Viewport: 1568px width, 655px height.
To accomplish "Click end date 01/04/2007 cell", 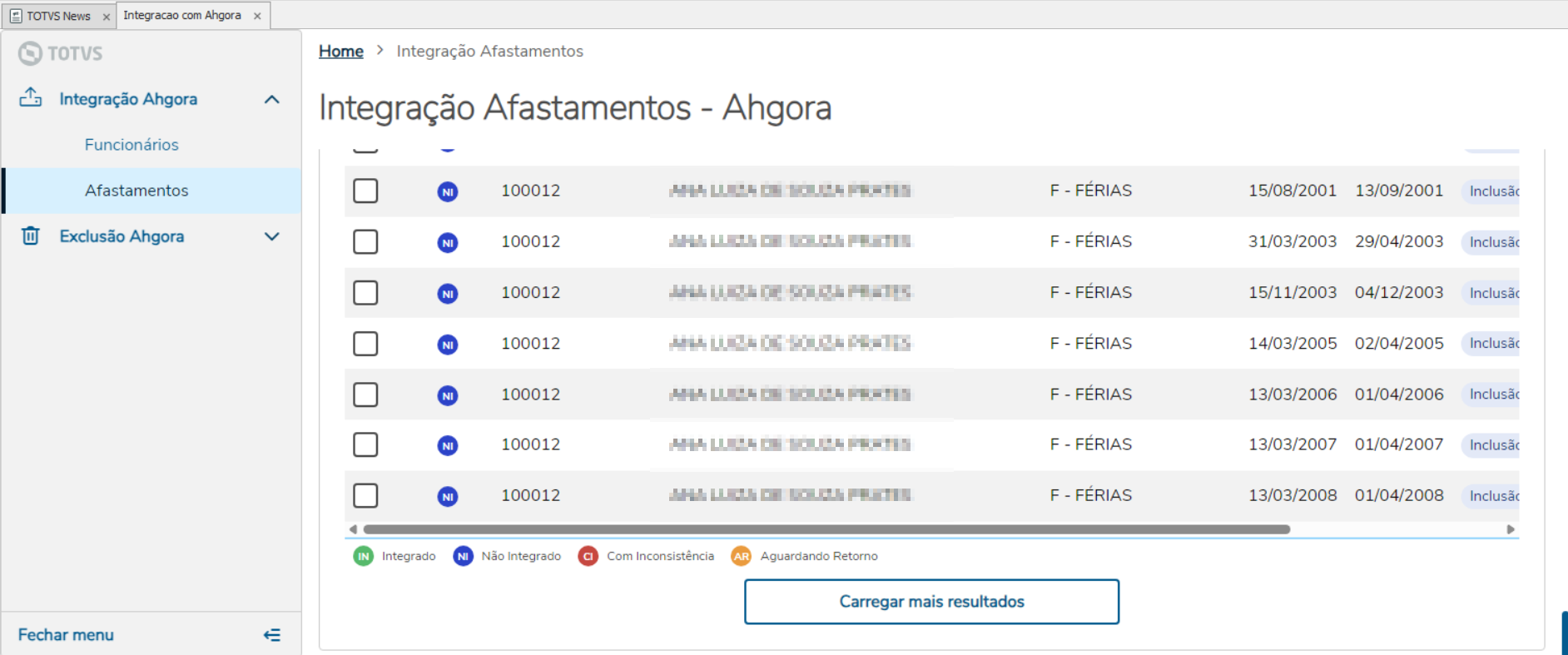I will tap(1399, 444).
